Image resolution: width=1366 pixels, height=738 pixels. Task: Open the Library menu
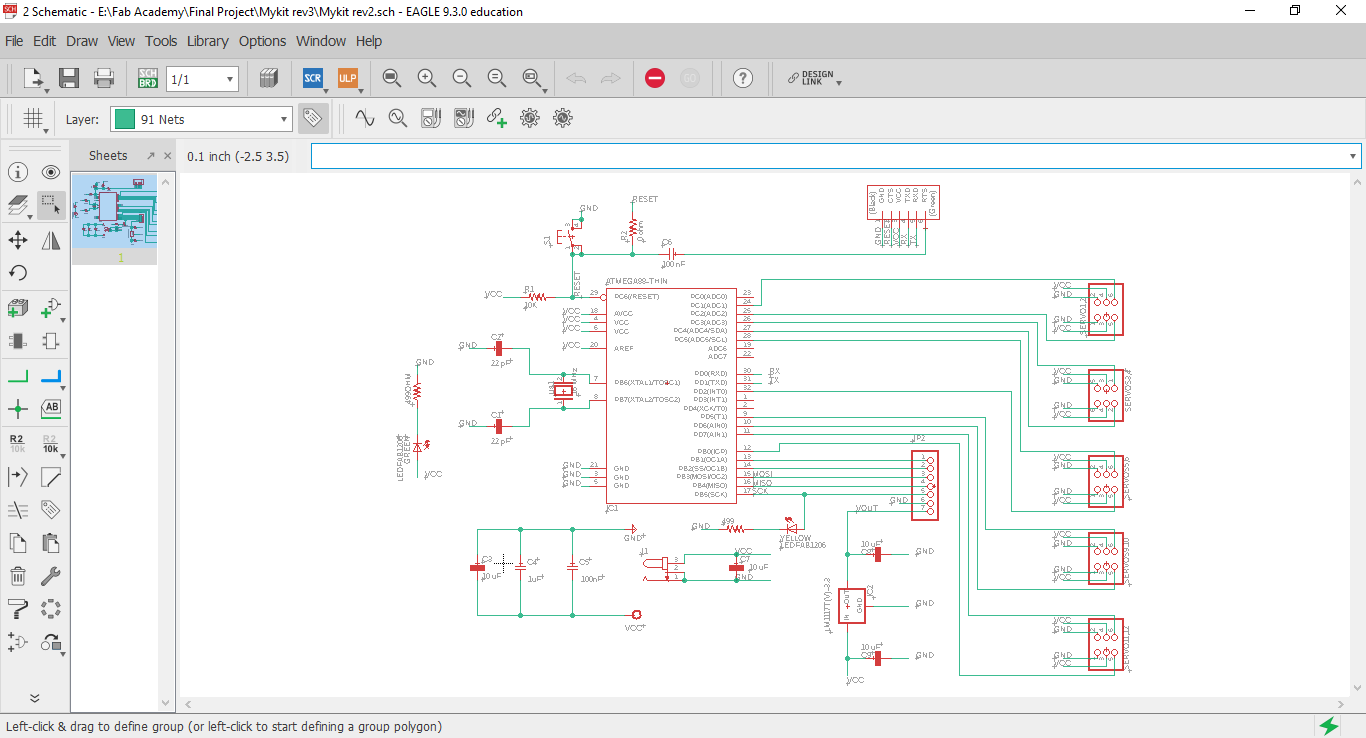click(207, 41)
